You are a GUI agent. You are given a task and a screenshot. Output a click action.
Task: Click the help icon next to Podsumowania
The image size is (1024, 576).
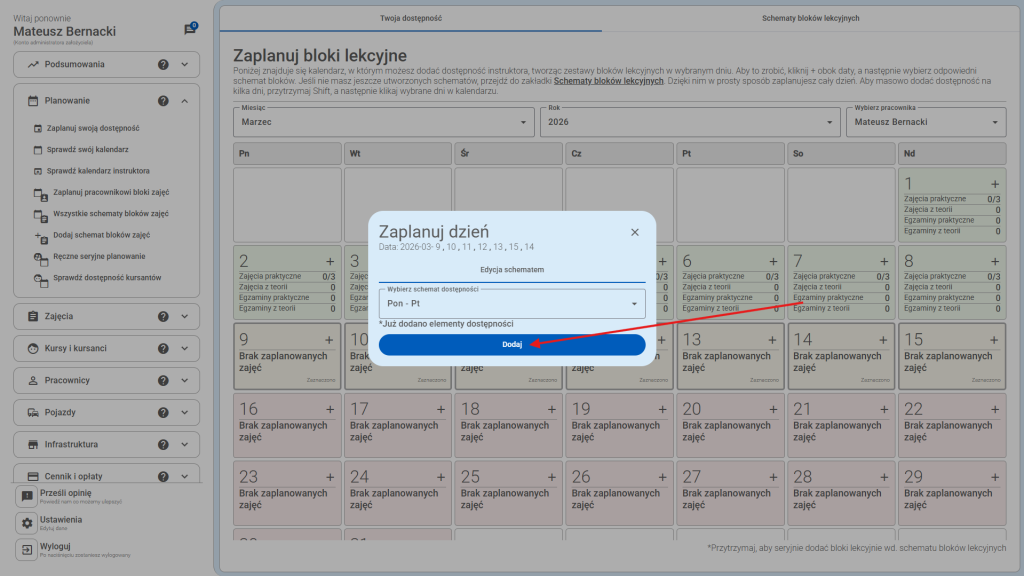tap(163, 65)
